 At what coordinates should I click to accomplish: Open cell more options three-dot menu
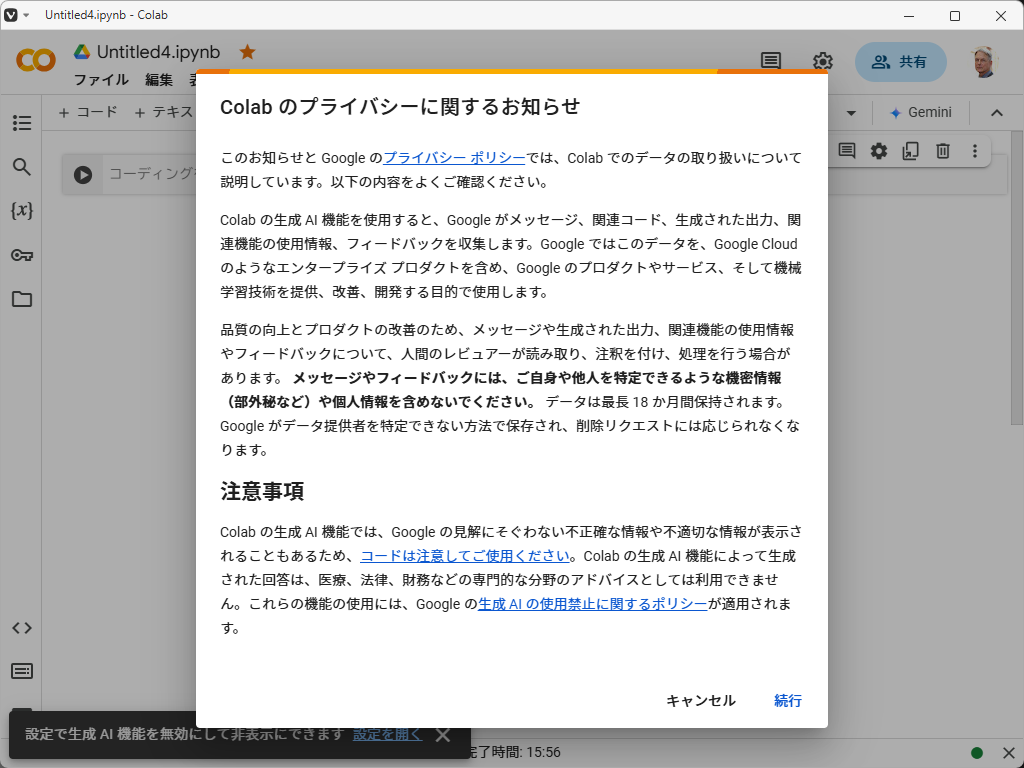pos(974,151)
